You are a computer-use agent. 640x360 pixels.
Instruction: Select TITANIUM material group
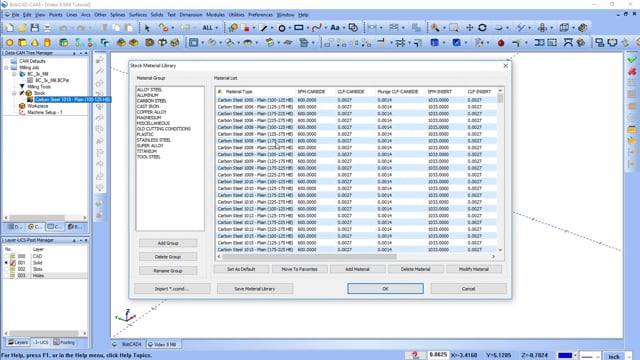coord(147,151)
